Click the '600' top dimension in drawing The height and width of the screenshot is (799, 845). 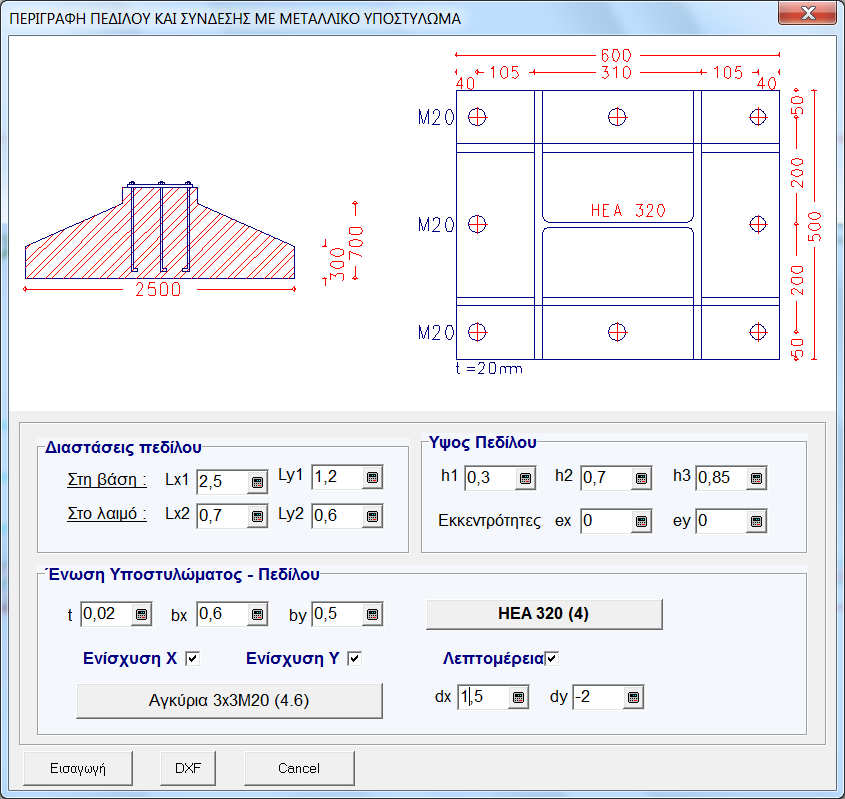(616, 55)
